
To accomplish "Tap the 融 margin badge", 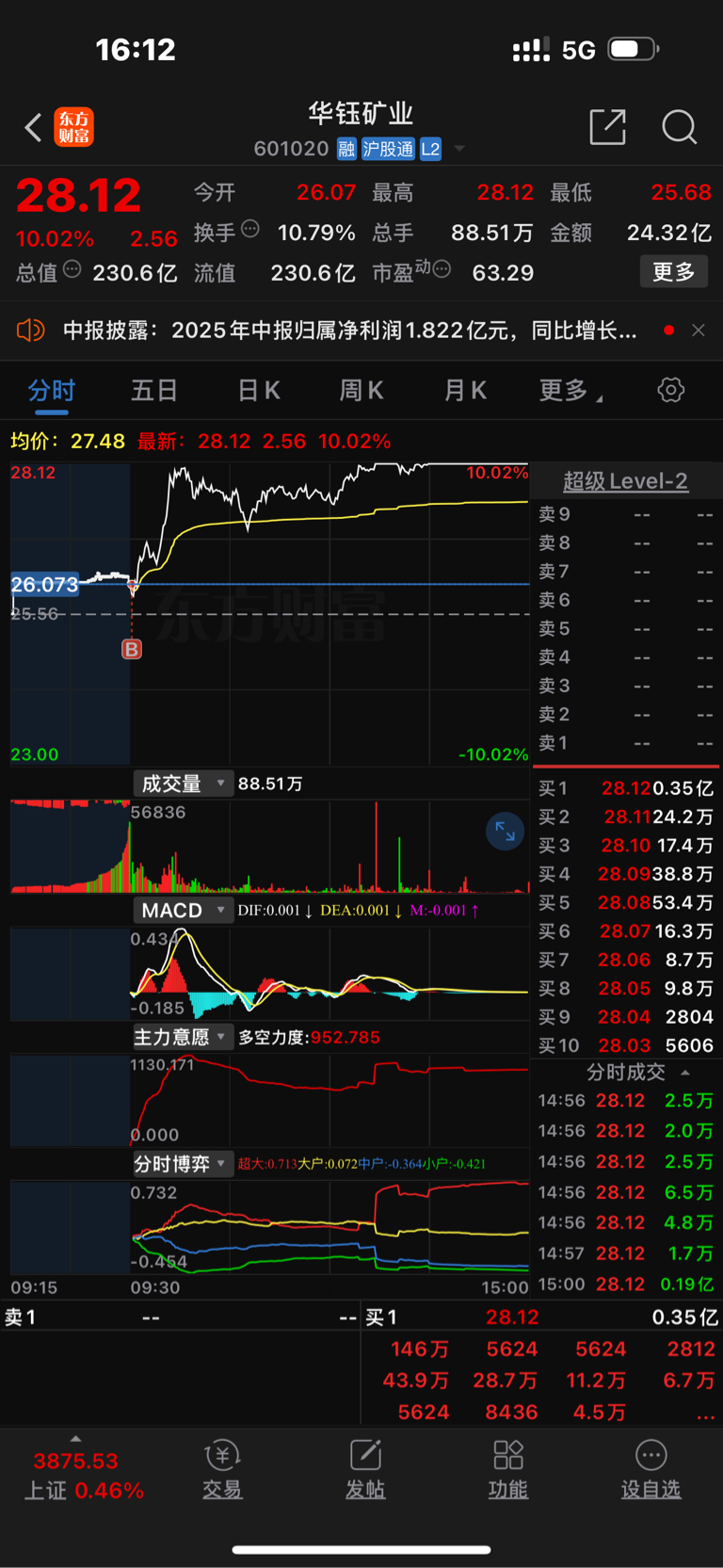I will [x=346, y=149].
